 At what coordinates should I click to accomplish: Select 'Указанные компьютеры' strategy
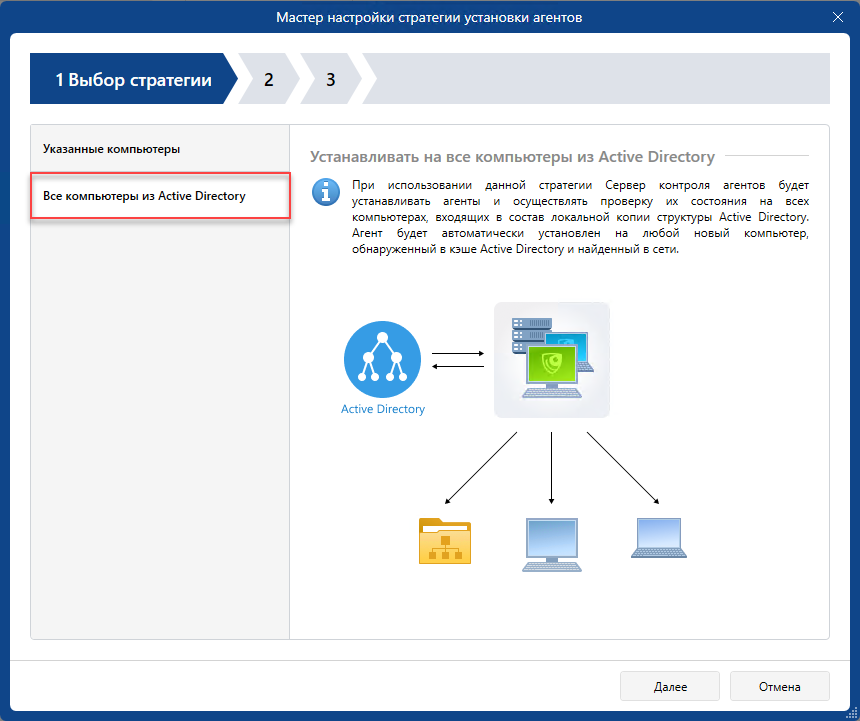coord(160,149)
